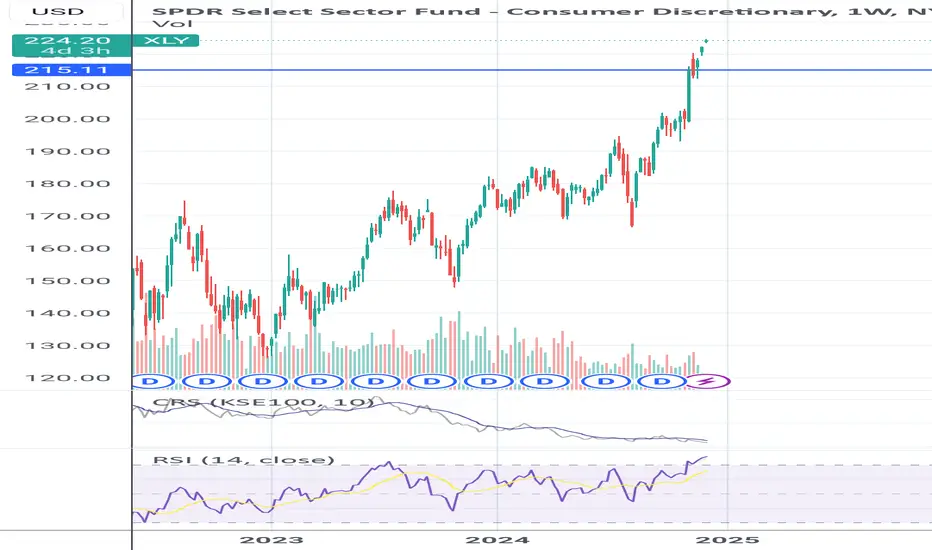Screen dimensions: 932x550
Task: Click the 4d 3h bar countdown
Action: coord(75,51)
